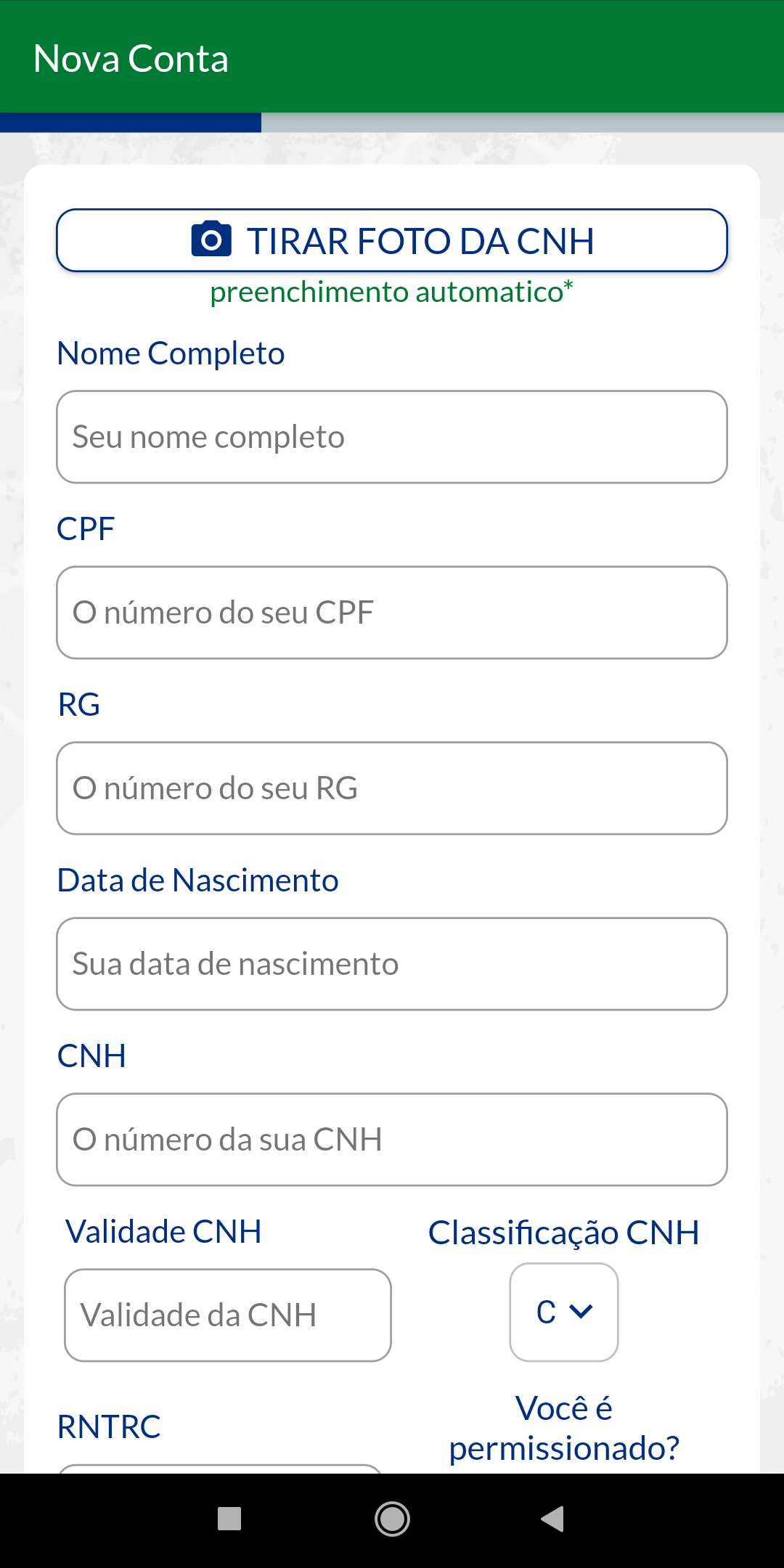Image resolution: width=784 pixels, height=1568 pixels.
Task: Tap the camera icon for CNH photo
Action: click(x=211, y=240)
